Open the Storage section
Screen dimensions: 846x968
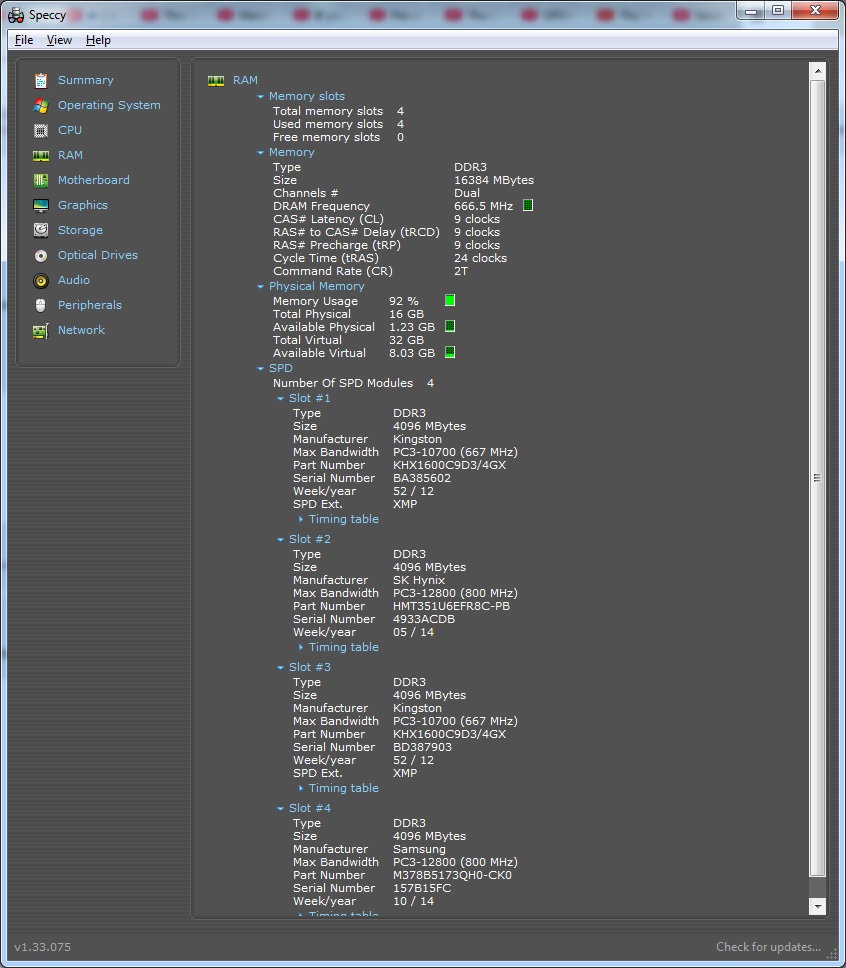(x=80, y=230)
